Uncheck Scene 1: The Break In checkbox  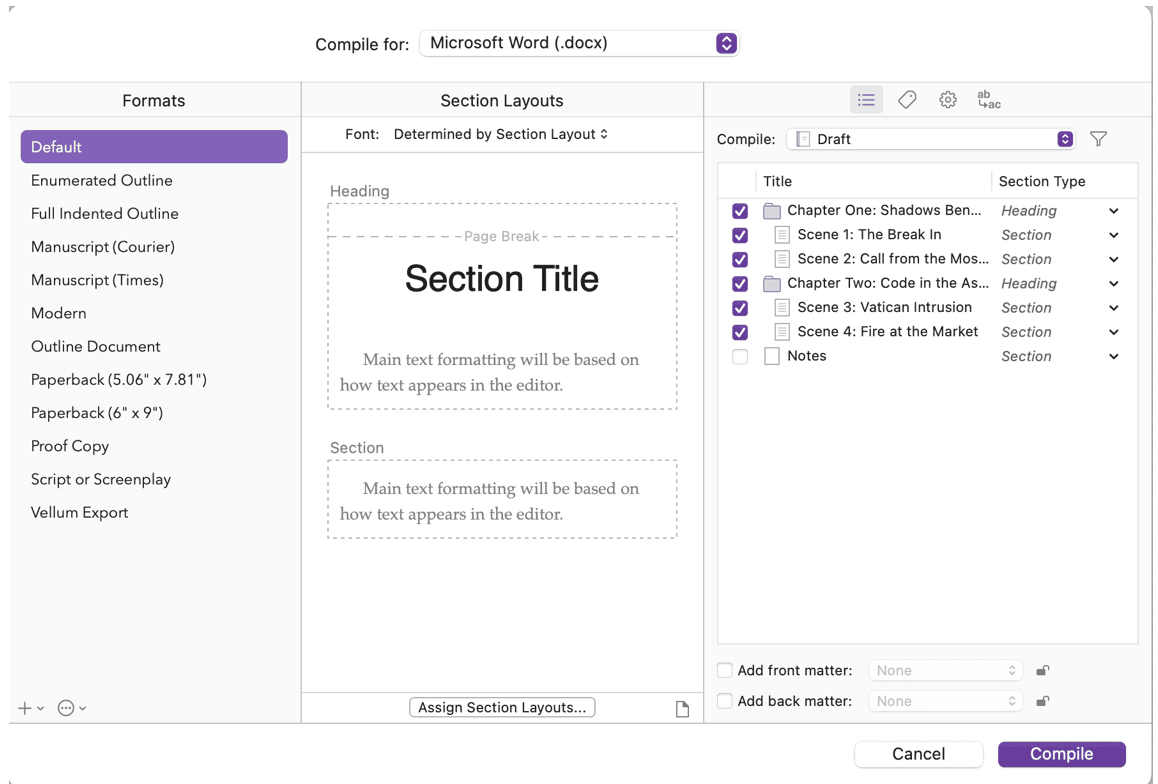tap(740, 235)
